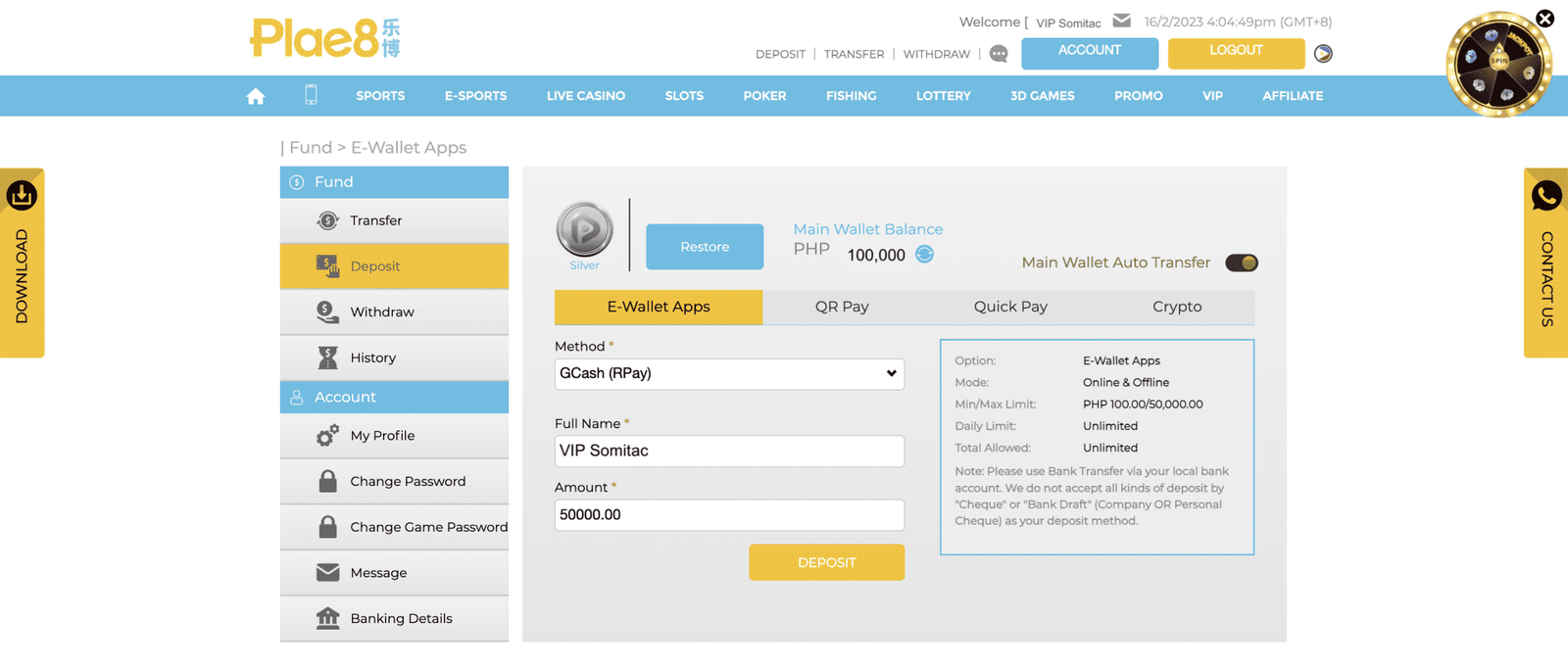This screenshot has height=669, width=1568.
Task: Select Deposit in the Fund sidebar
Action: 394,266
